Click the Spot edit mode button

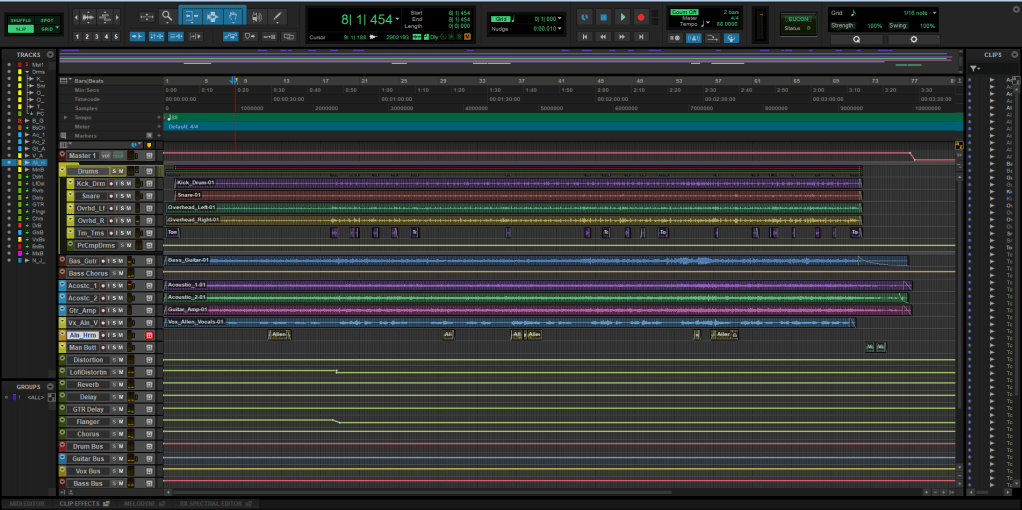47,20
